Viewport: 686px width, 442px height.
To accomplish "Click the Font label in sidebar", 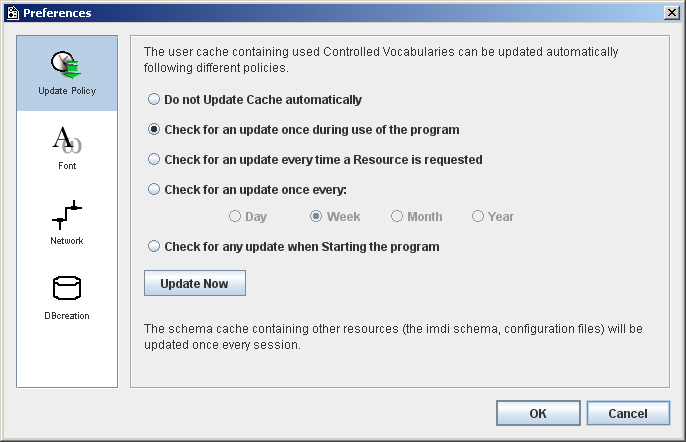I will 67,166.
